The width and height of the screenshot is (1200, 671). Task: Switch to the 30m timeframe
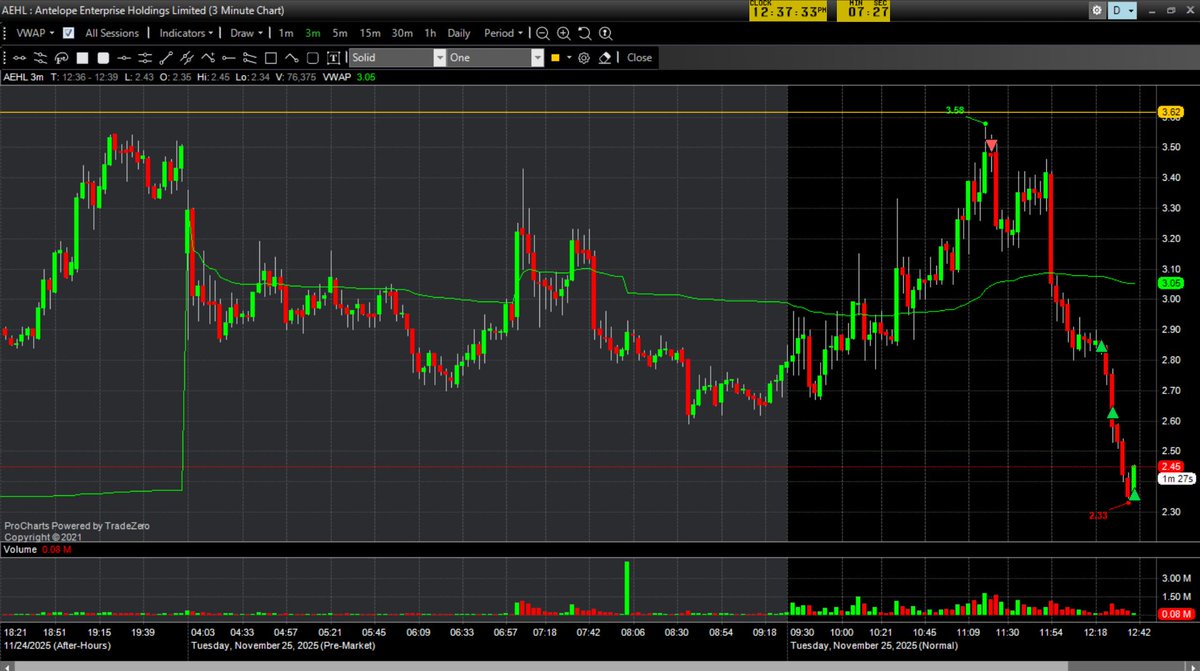(402, 33)
